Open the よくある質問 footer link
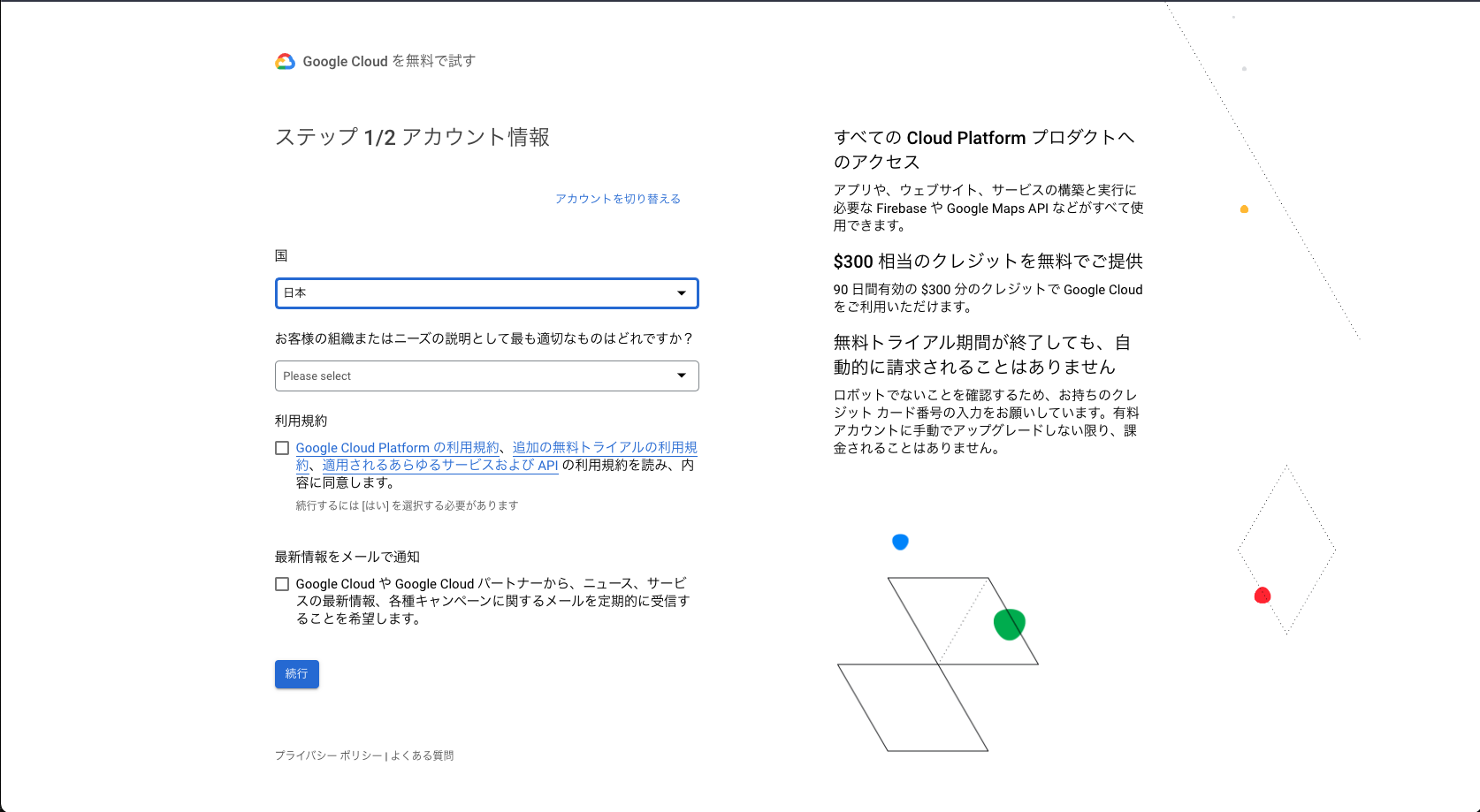 pyautogui.click(x=423, y=755)
